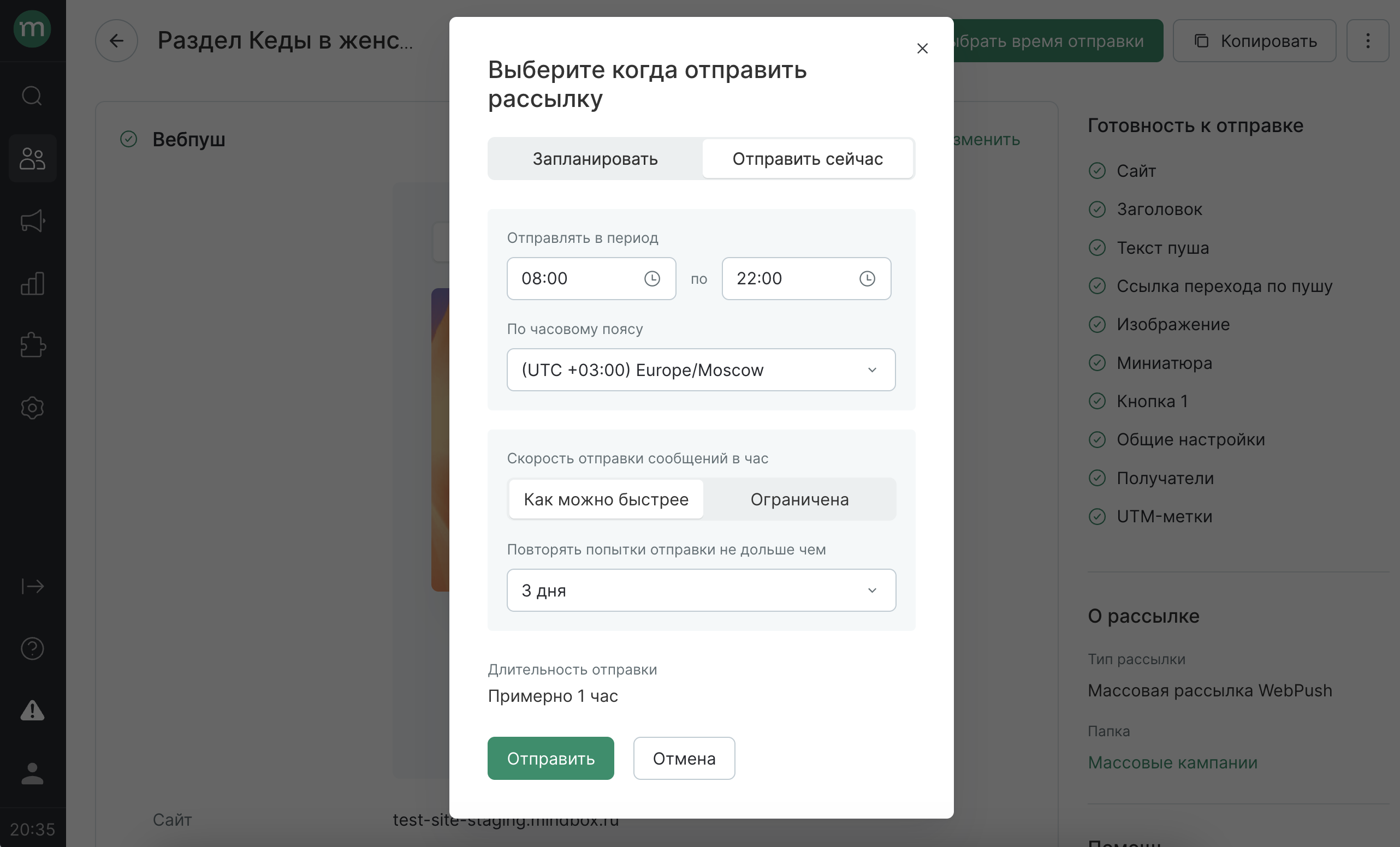Click the Отмена button
This screenshot has height=847, width=1400.
tap(684, 759)
